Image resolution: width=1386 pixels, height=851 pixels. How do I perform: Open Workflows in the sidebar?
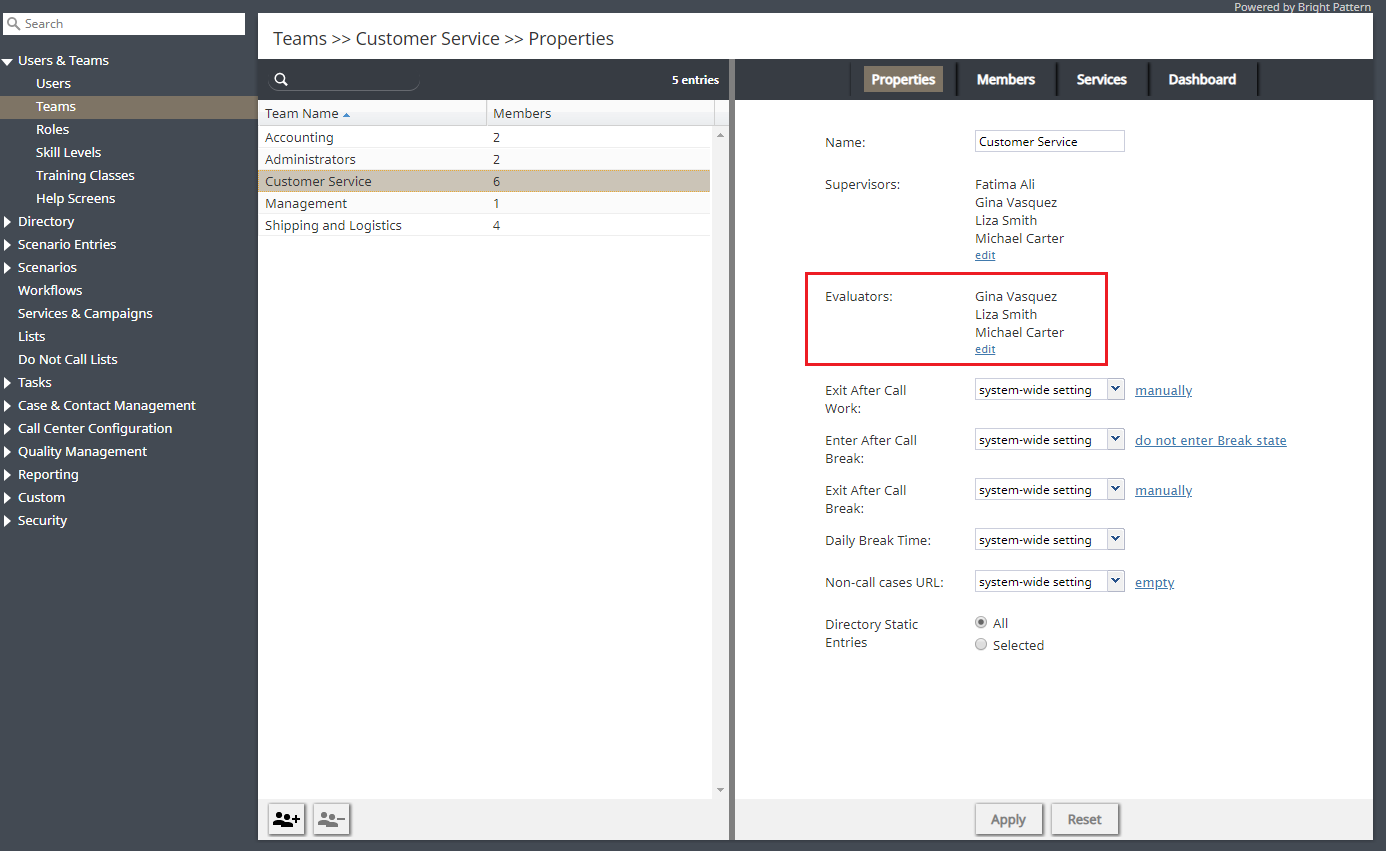(x=50, y=291)
